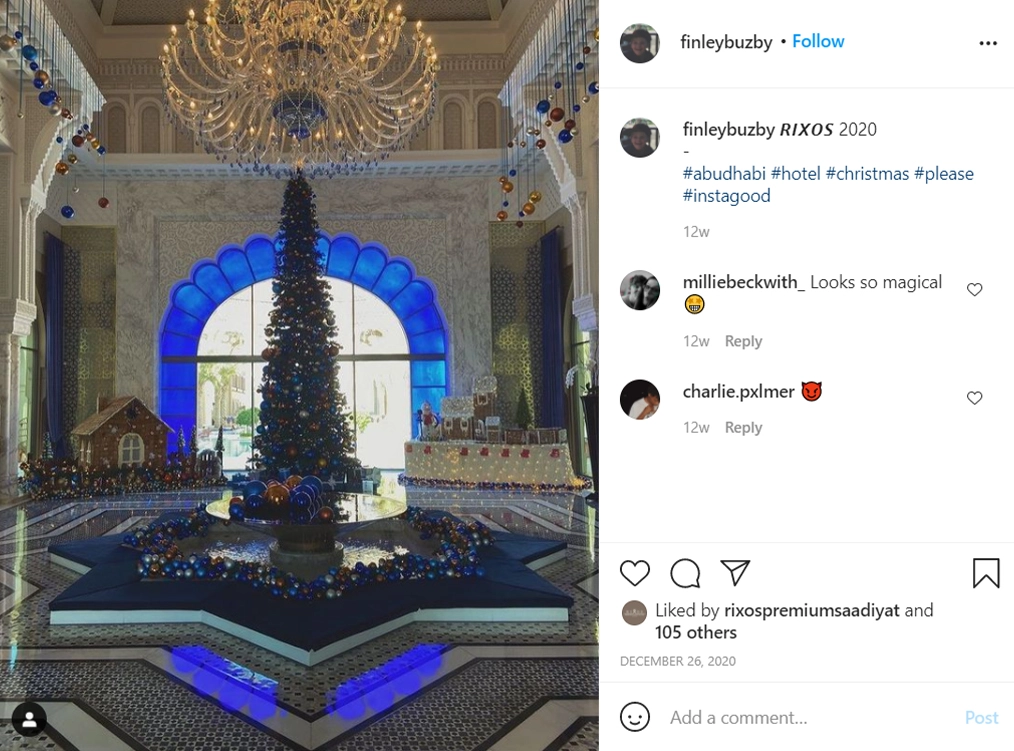Open the #instagood hashtag
The image size is (1014, 751).
click(726, 195)
